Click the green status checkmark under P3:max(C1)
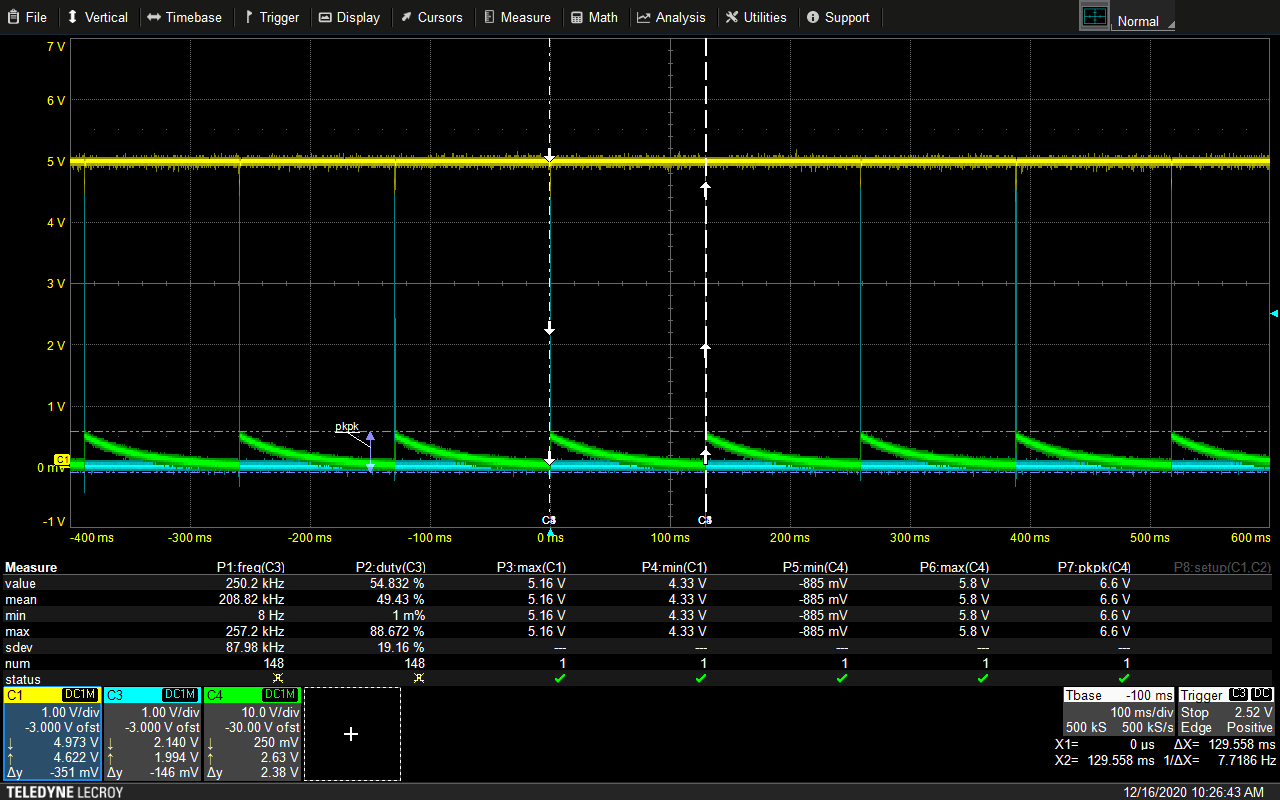This screenshot has width=1280, height=800. click(560, 679)
